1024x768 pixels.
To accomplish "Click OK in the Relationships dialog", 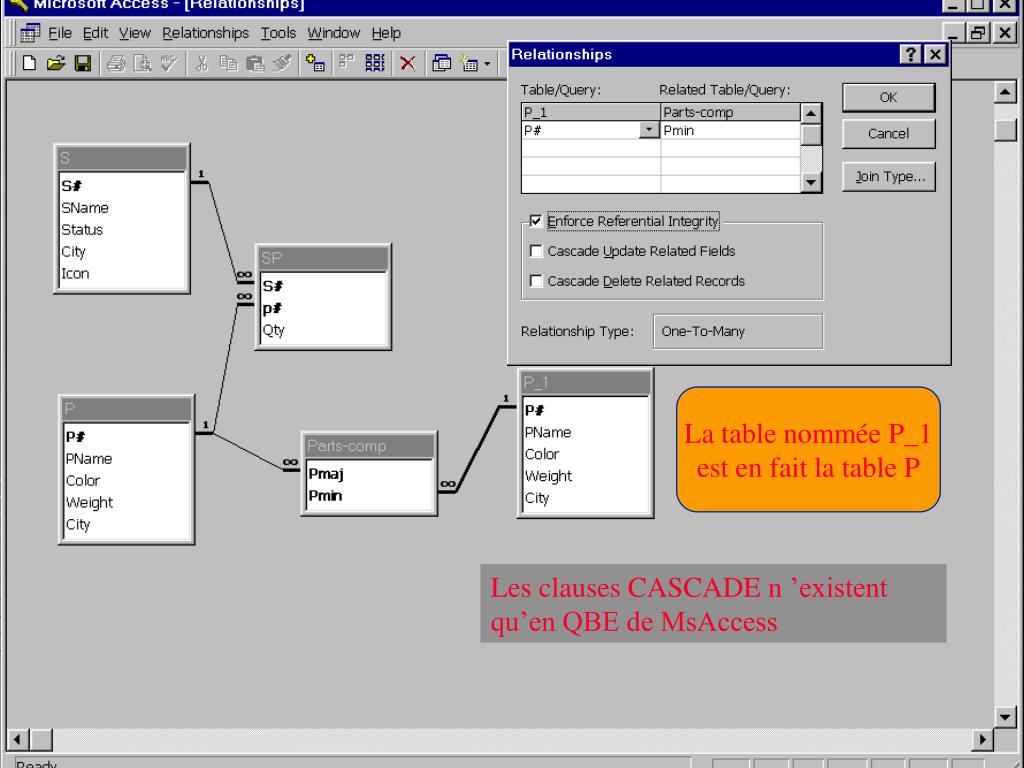I will 888,97.
